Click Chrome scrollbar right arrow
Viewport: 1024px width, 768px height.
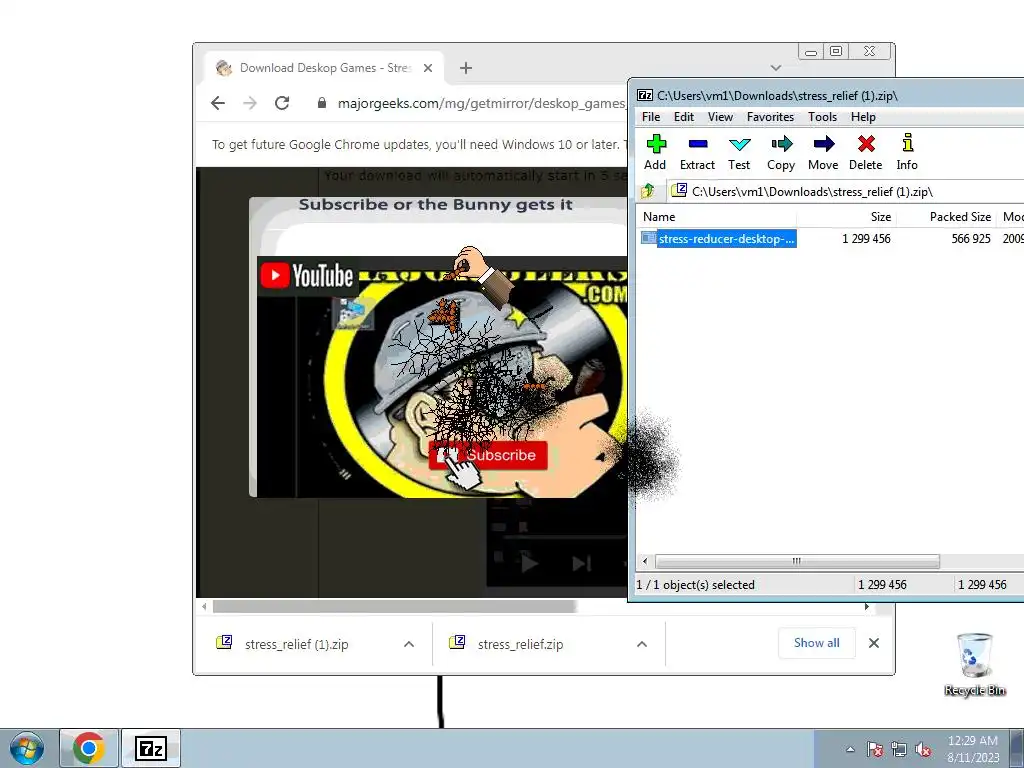pos(867,607)
